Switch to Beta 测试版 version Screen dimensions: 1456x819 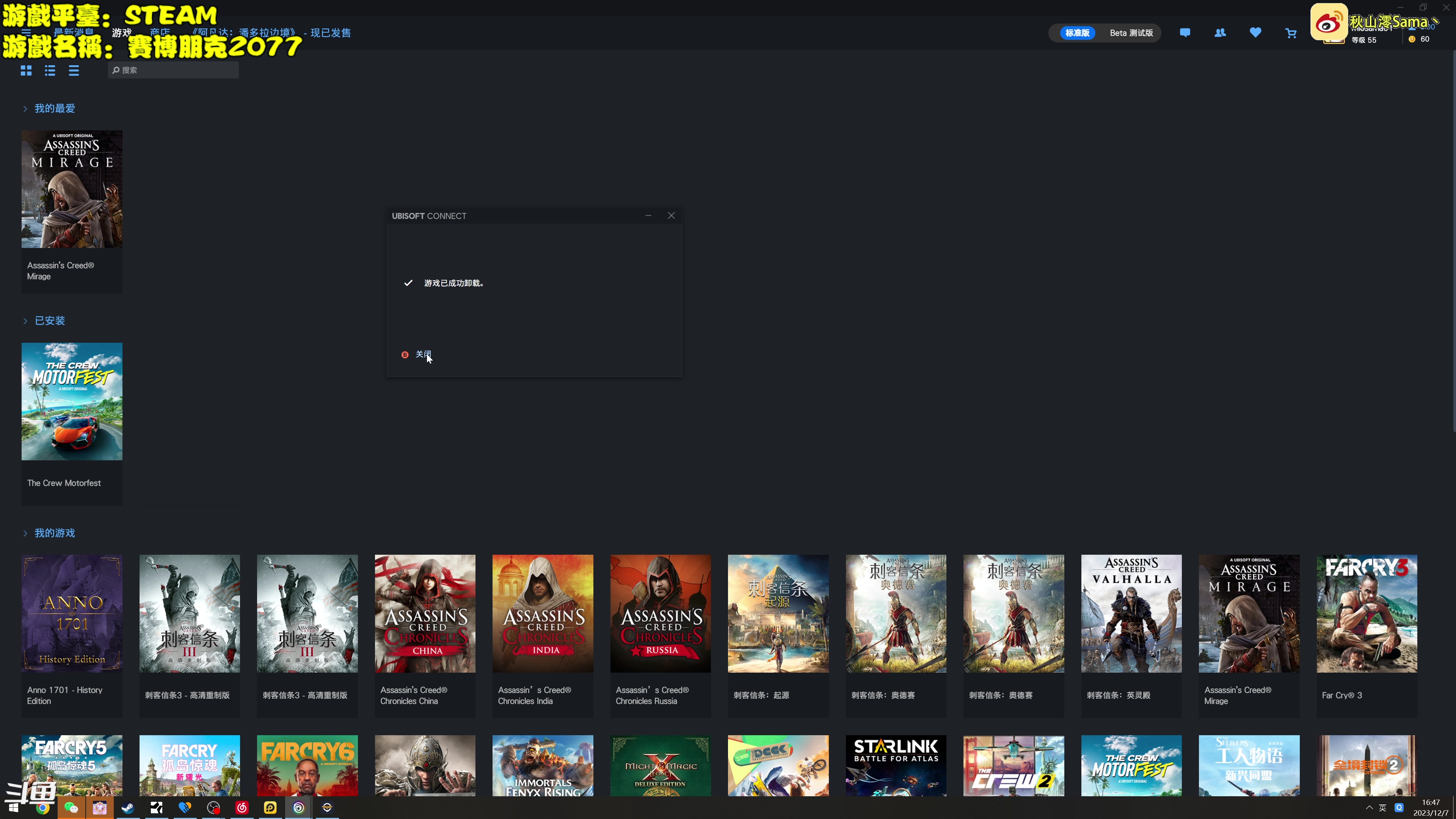click(x=1131, y=33)
